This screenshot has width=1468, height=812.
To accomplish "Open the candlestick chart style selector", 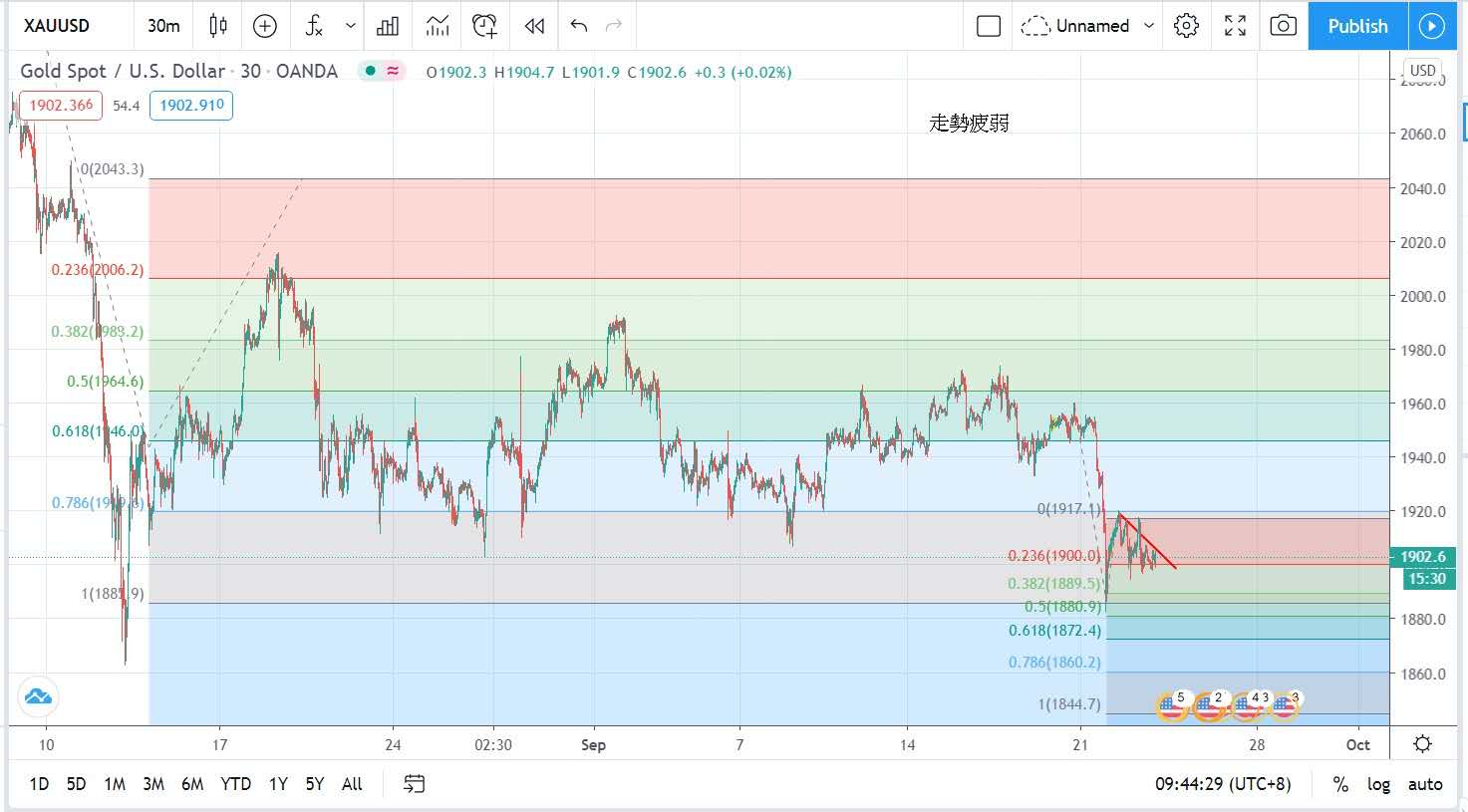I will coord(218,26).
